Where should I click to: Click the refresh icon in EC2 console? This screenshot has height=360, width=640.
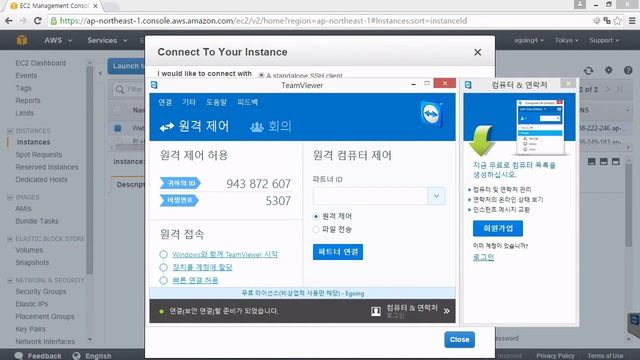(x=588, y=70)
